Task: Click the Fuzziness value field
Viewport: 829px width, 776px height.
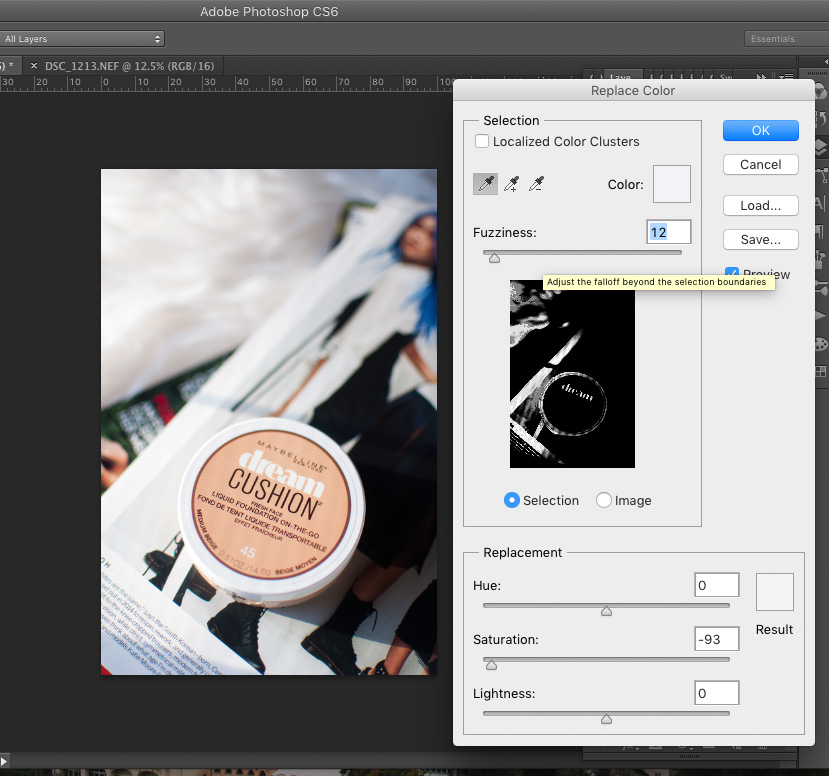Action: point(668,232)
